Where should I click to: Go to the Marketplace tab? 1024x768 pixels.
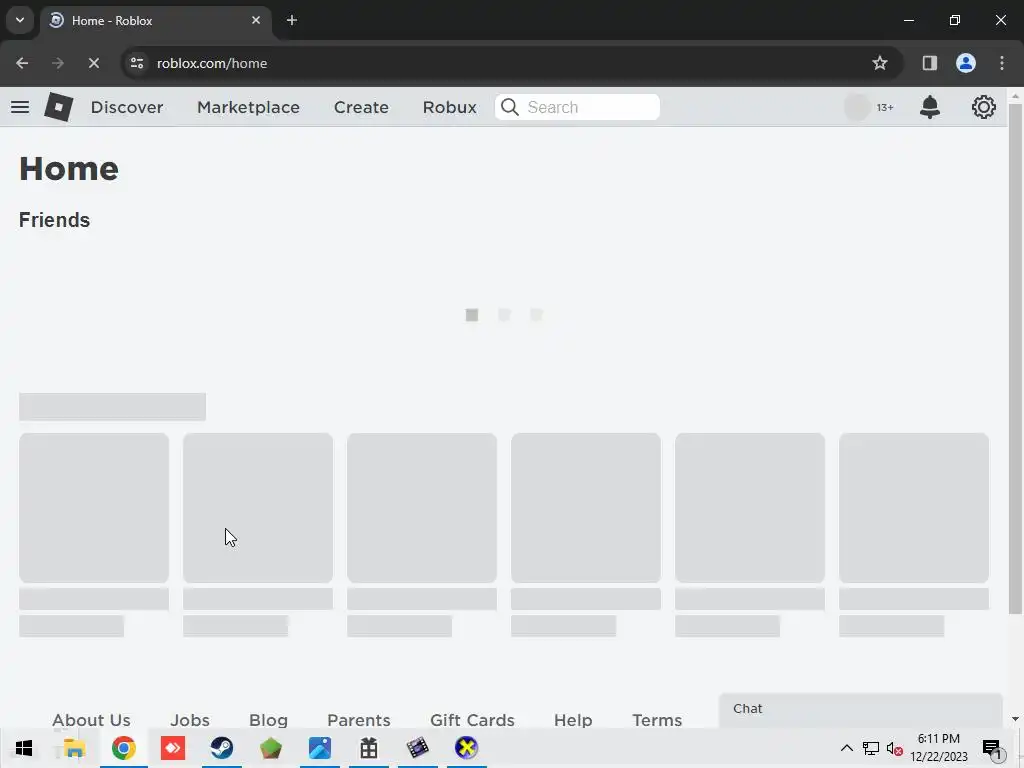click(248, 107)
